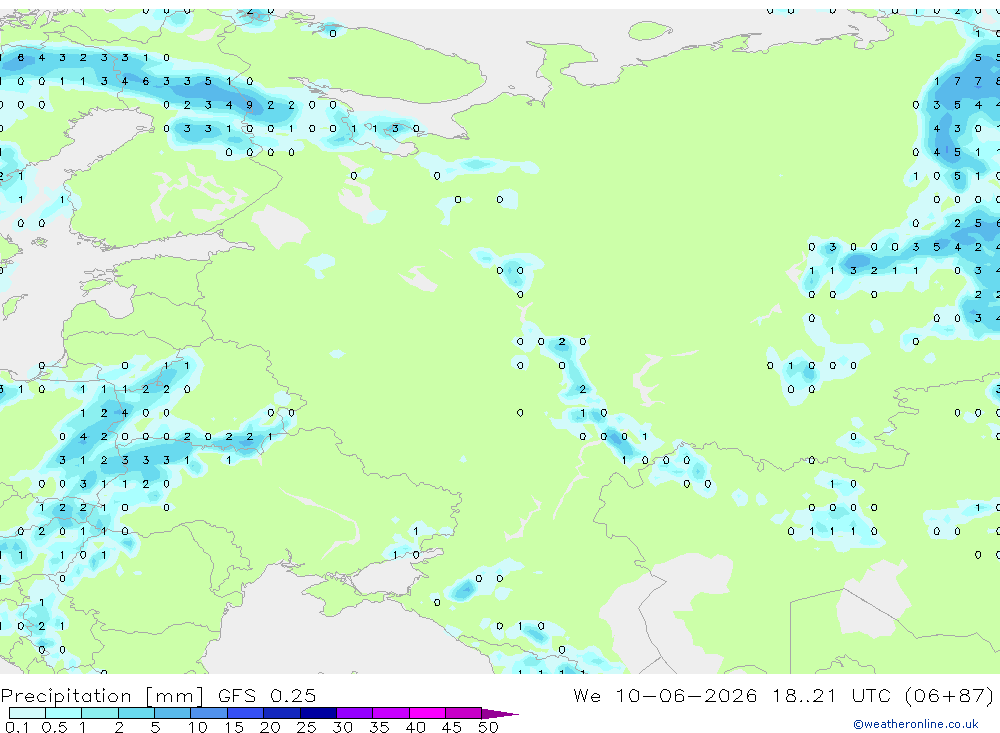1000x733 pixels.
Task: Click the 20–25 mm legend color box
Action: tap(282, 713)
